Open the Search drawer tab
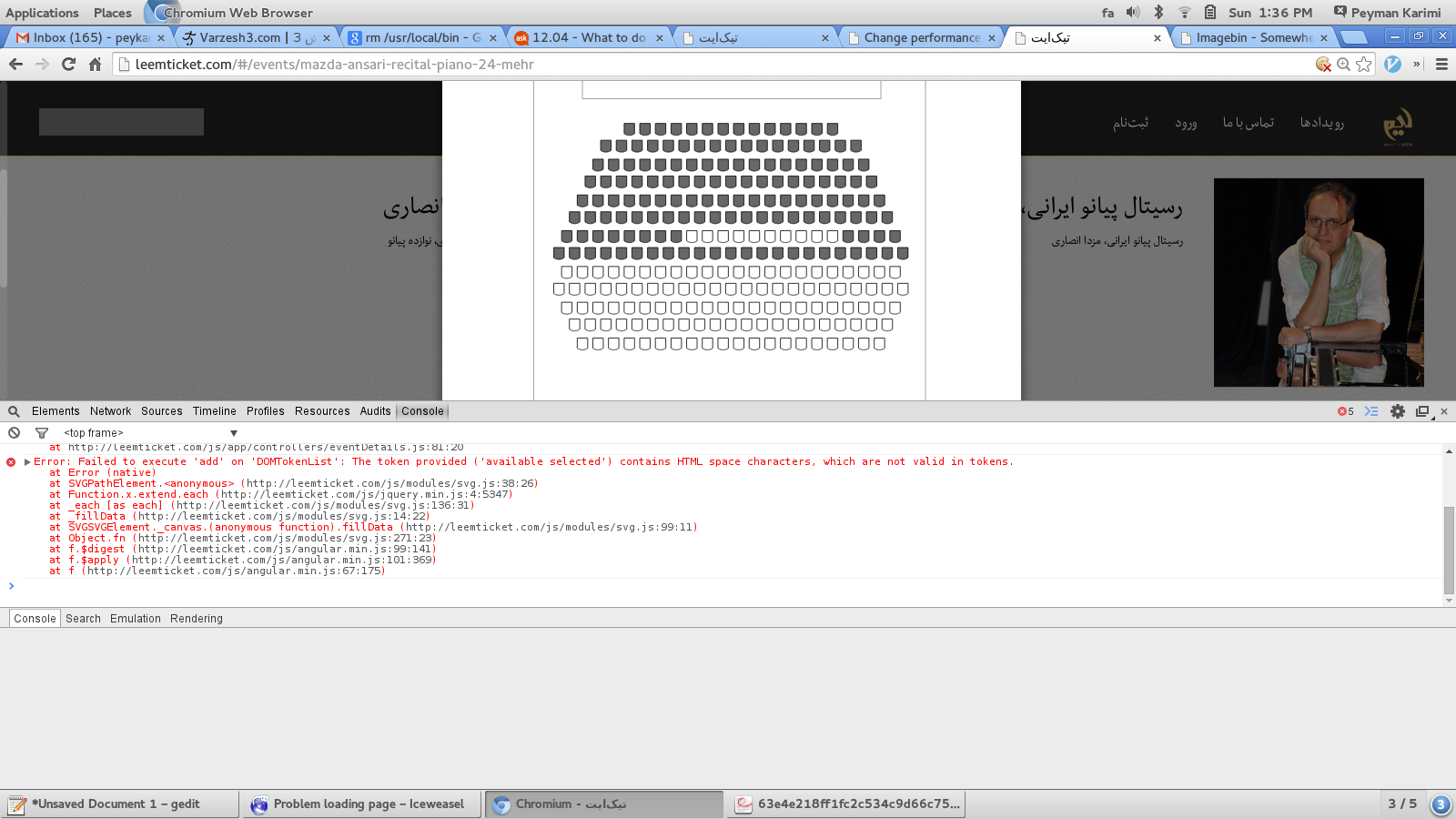The image size is (1456, 819). [84, 619]
